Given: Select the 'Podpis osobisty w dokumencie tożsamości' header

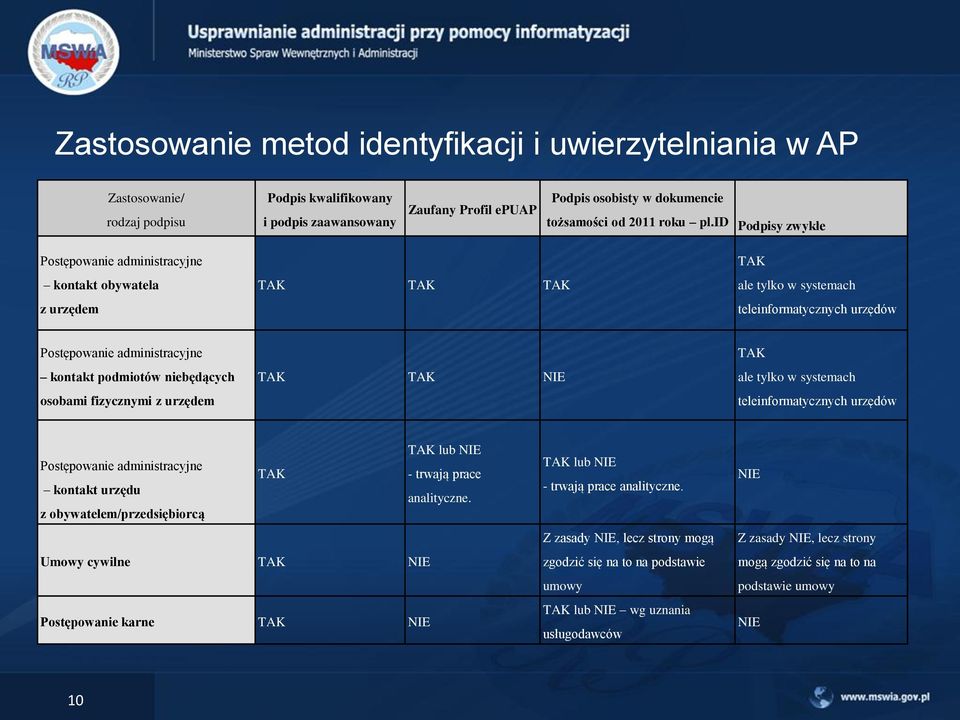Looking at the screenshot, I should point(637,209).
